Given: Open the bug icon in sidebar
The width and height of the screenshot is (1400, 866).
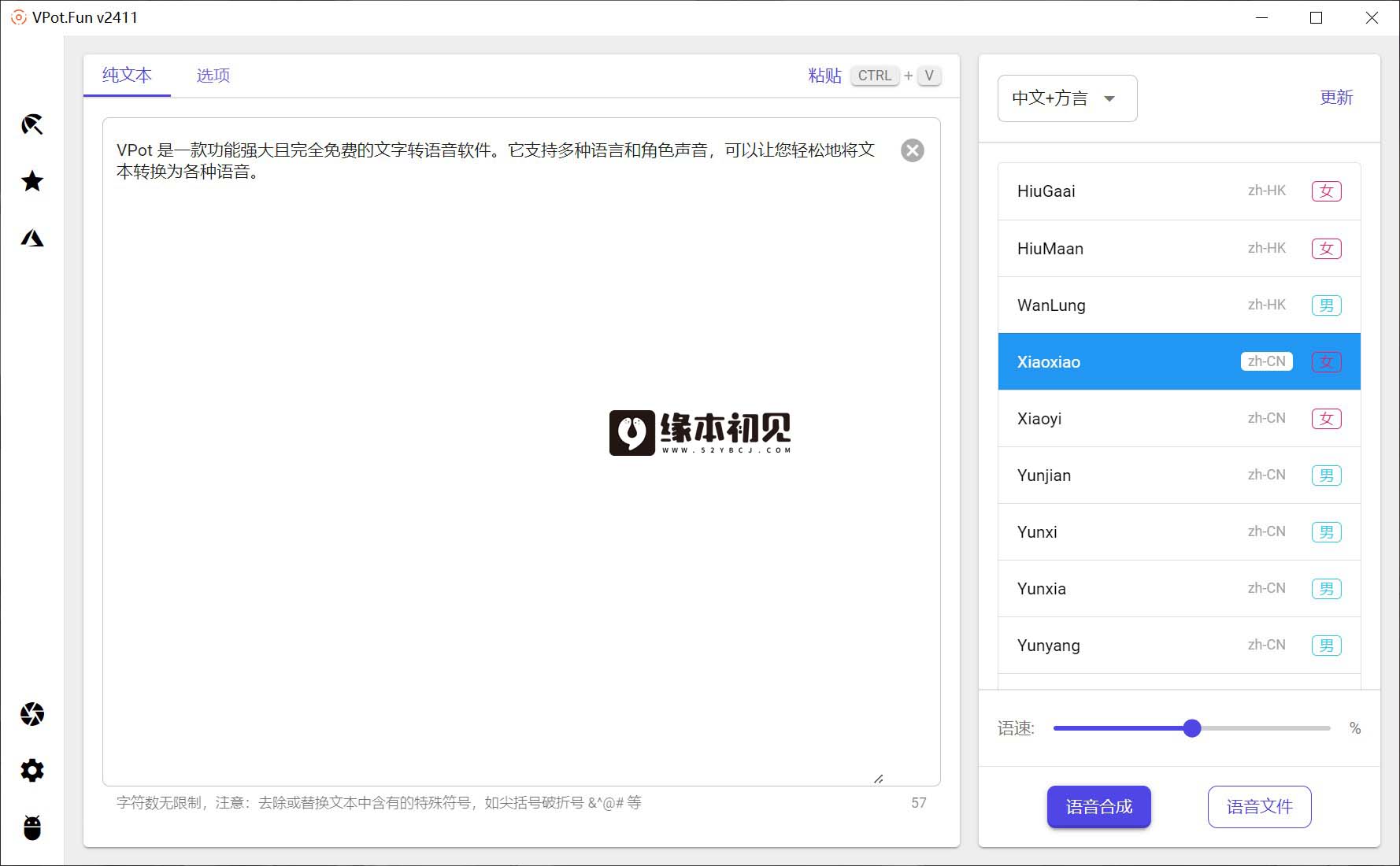Looking at the screenshot, I should (x=32, y=827).
